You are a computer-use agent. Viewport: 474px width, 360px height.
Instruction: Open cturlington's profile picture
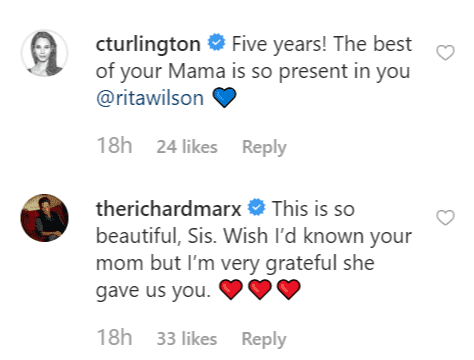[x=45, y=53]
